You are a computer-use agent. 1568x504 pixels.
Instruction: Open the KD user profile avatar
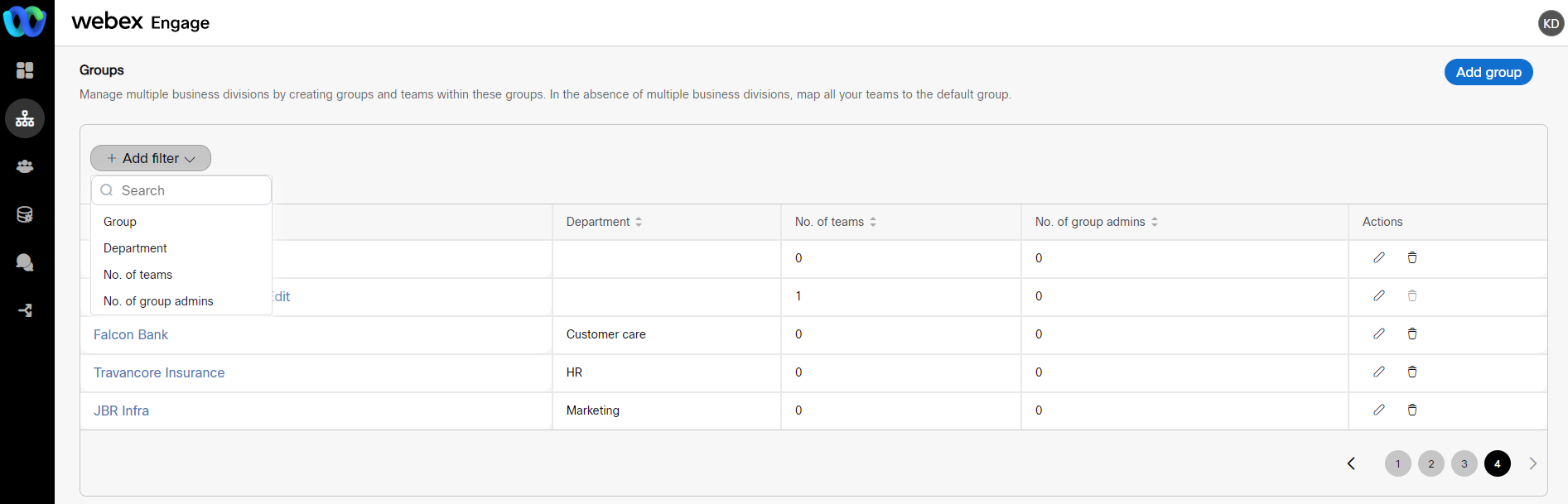tap(1551, 23)
